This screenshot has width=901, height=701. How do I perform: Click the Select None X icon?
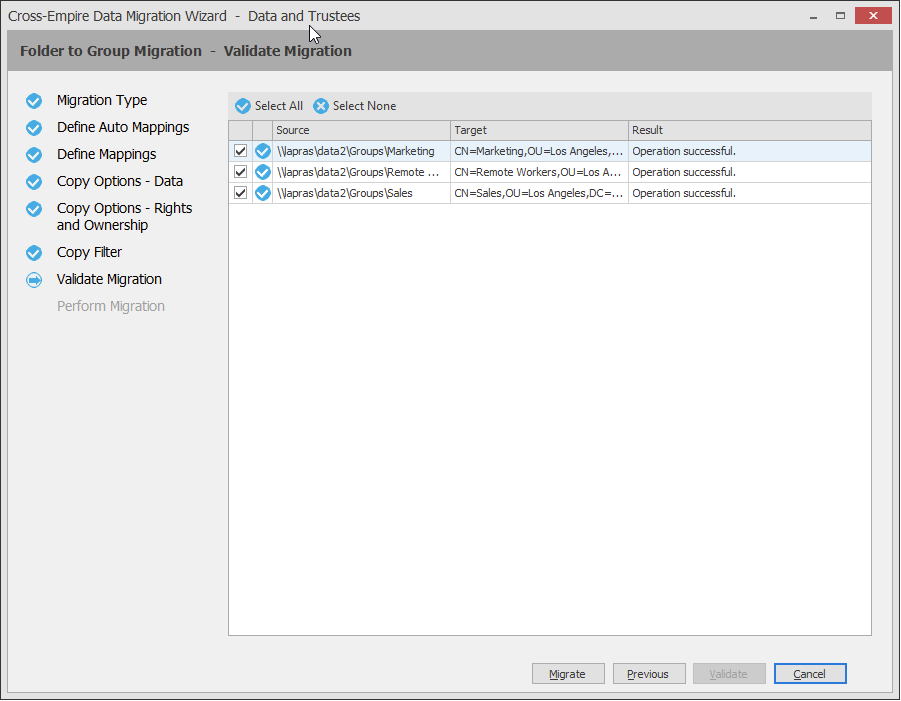click(321, 106)
